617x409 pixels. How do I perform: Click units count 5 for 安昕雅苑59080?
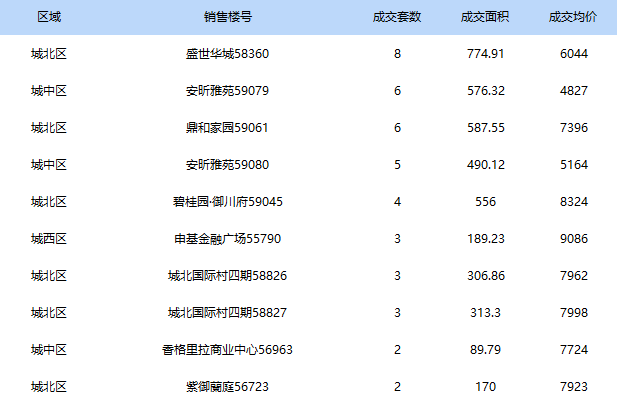[397, 165]
